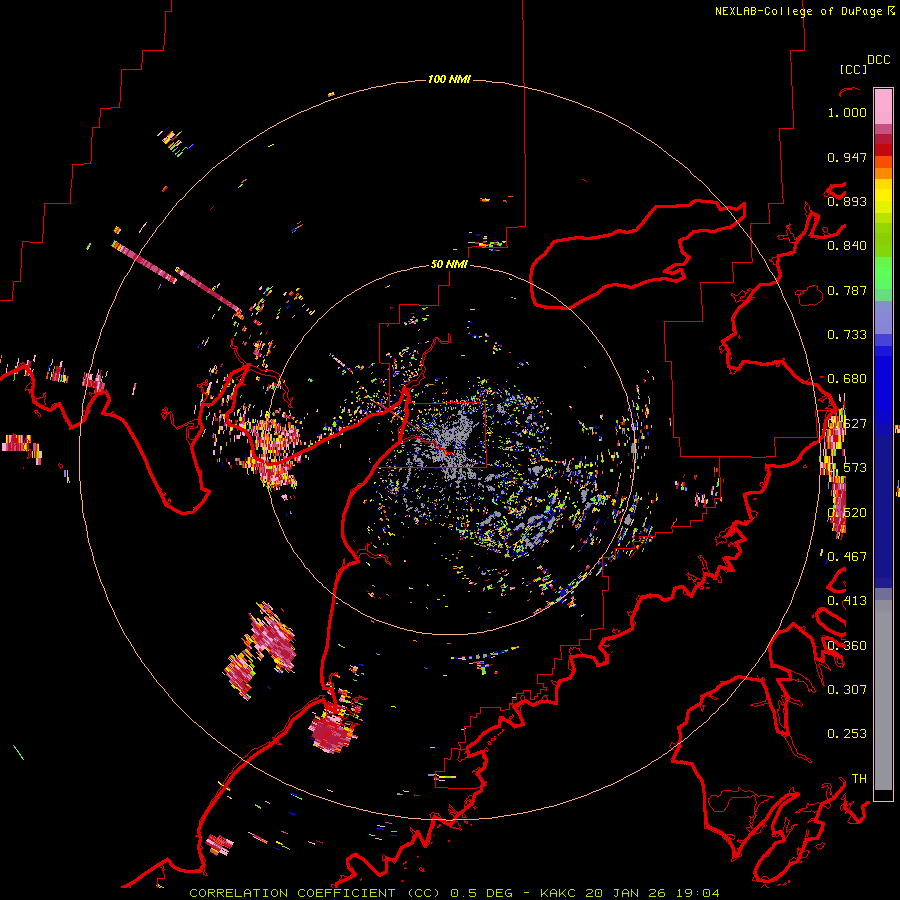
Task: Click the DCC label above the color scale
Action: (879, 60)
